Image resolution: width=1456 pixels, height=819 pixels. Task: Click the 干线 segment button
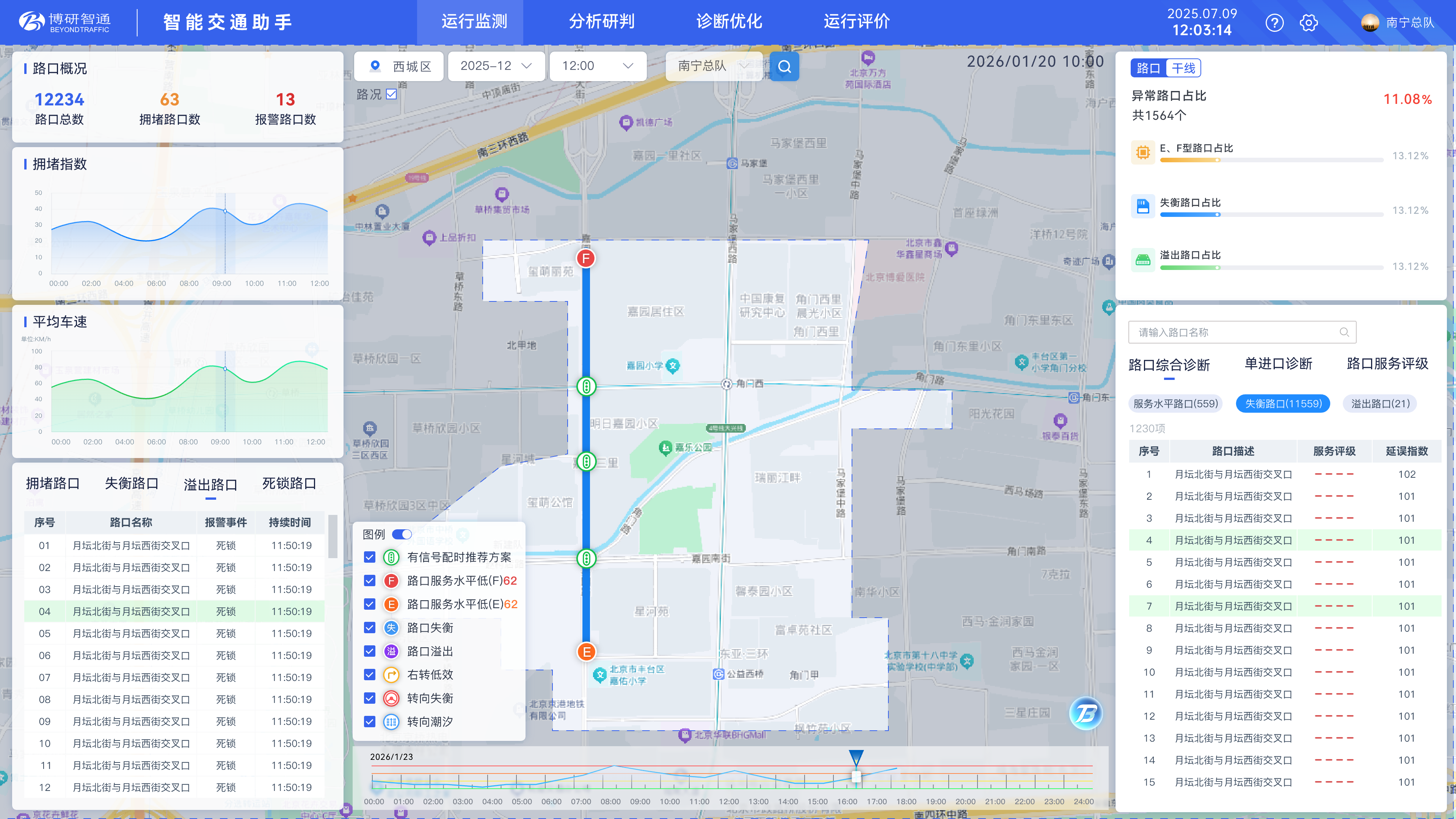1183,68
